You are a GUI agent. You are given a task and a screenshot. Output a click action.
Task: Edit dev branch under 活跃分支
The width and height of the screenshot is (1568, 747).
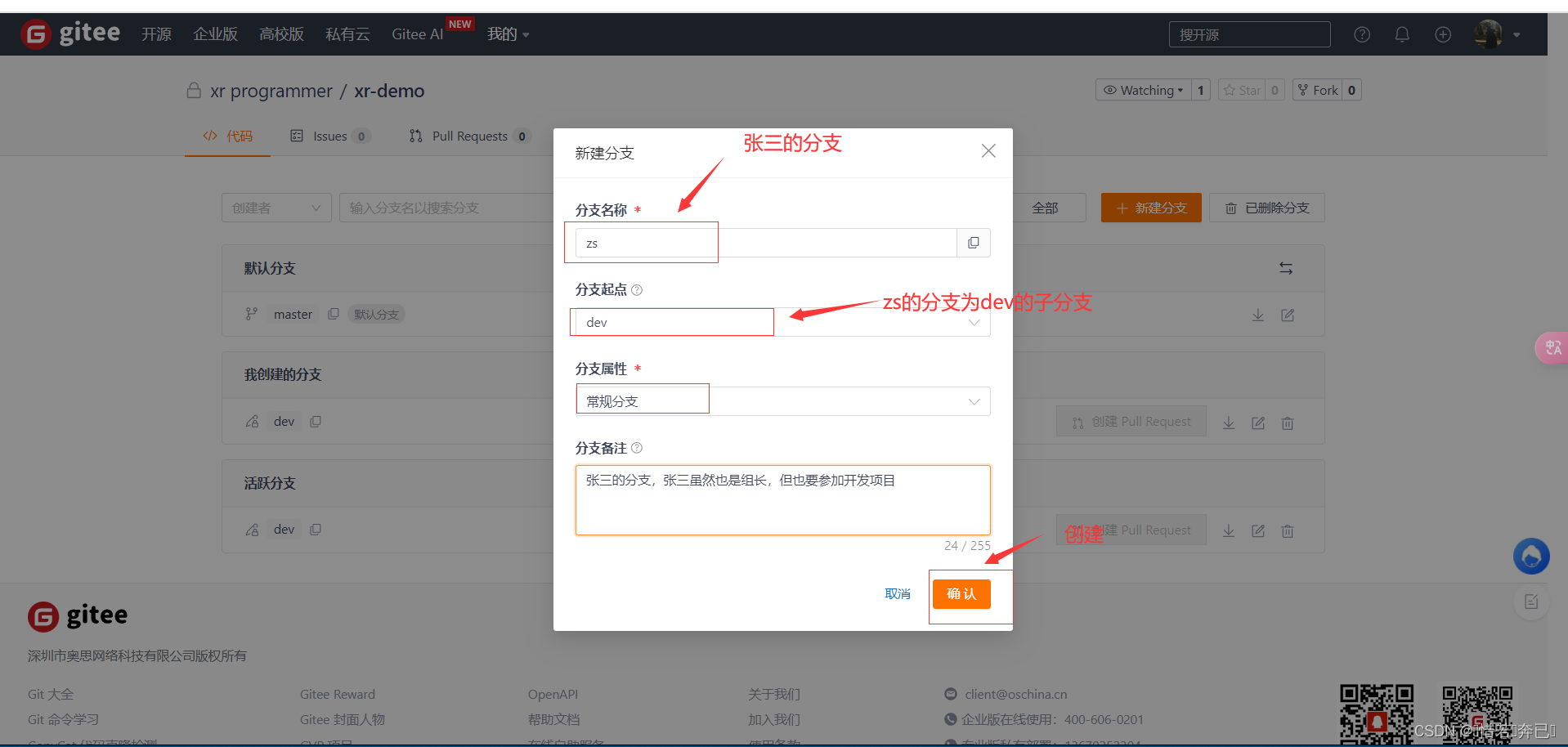[x=1258, y=530]
